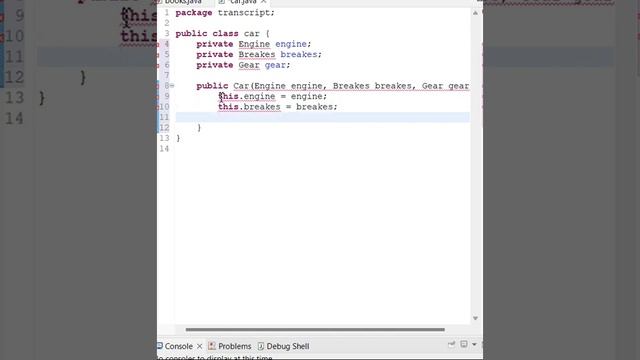The width and height of the screenshot is (640, 360).
Task: Click the Display Selected Console icon
Action: click(x=464, y=344)
